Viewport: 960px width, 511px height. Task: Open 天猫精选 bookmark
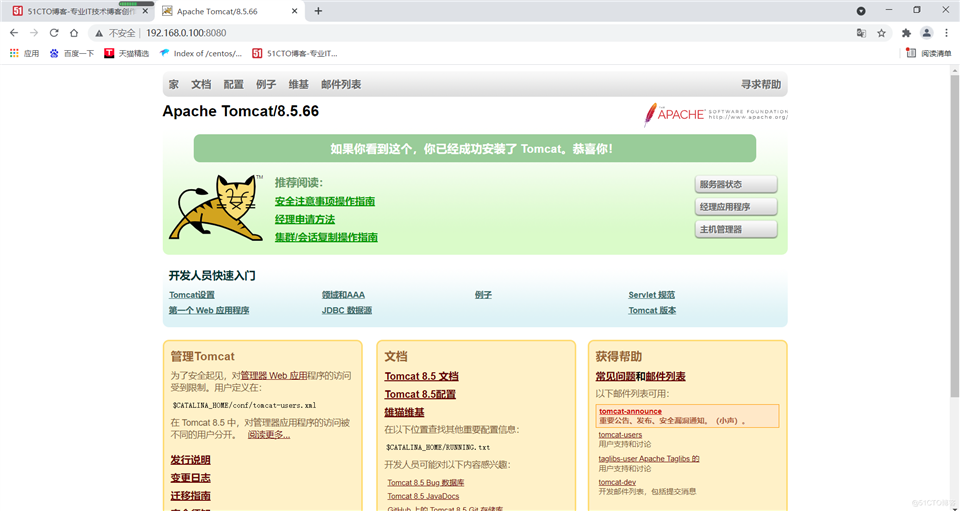click(127, 53)
